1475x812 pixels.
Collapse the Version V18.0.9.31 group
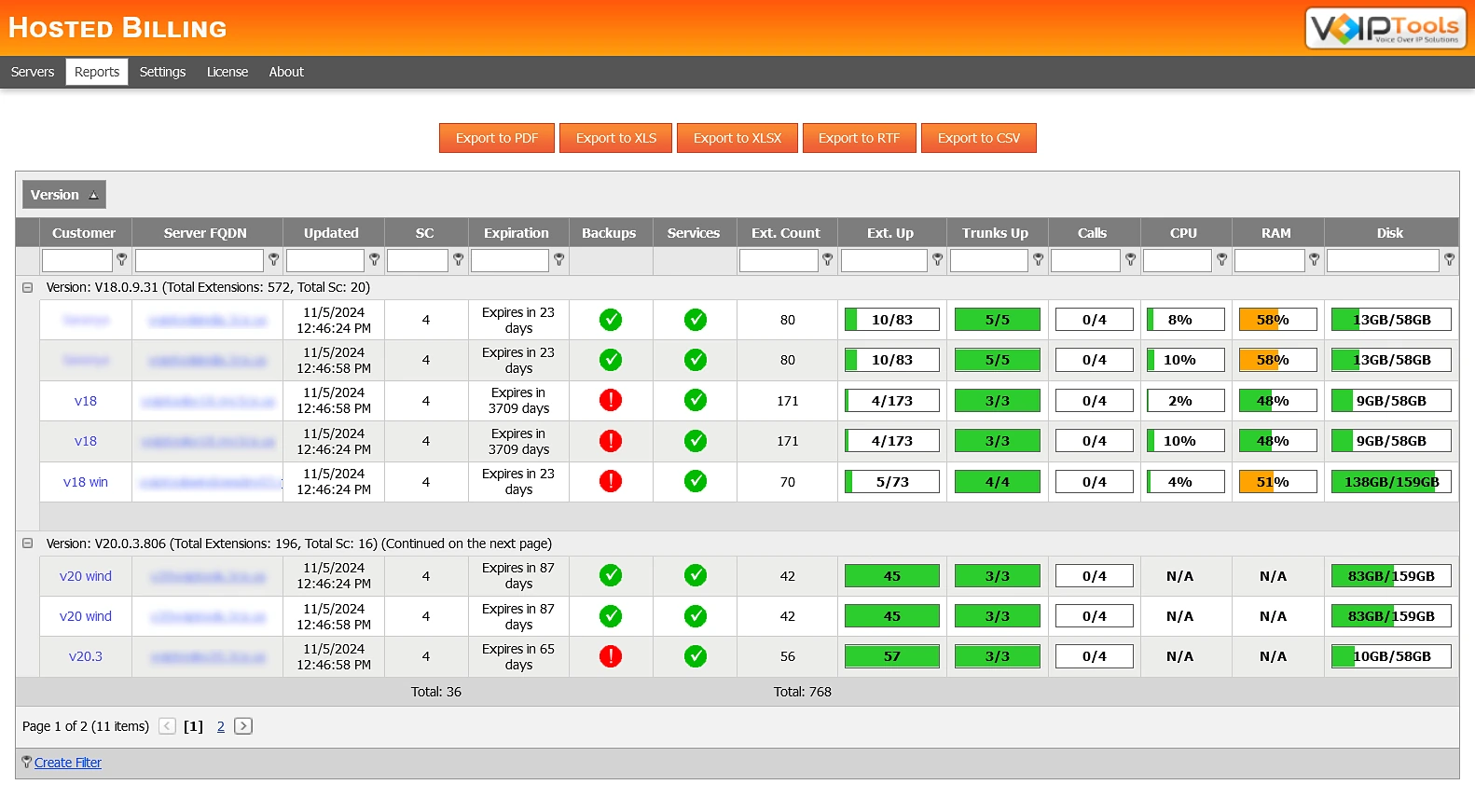(28, 287)
